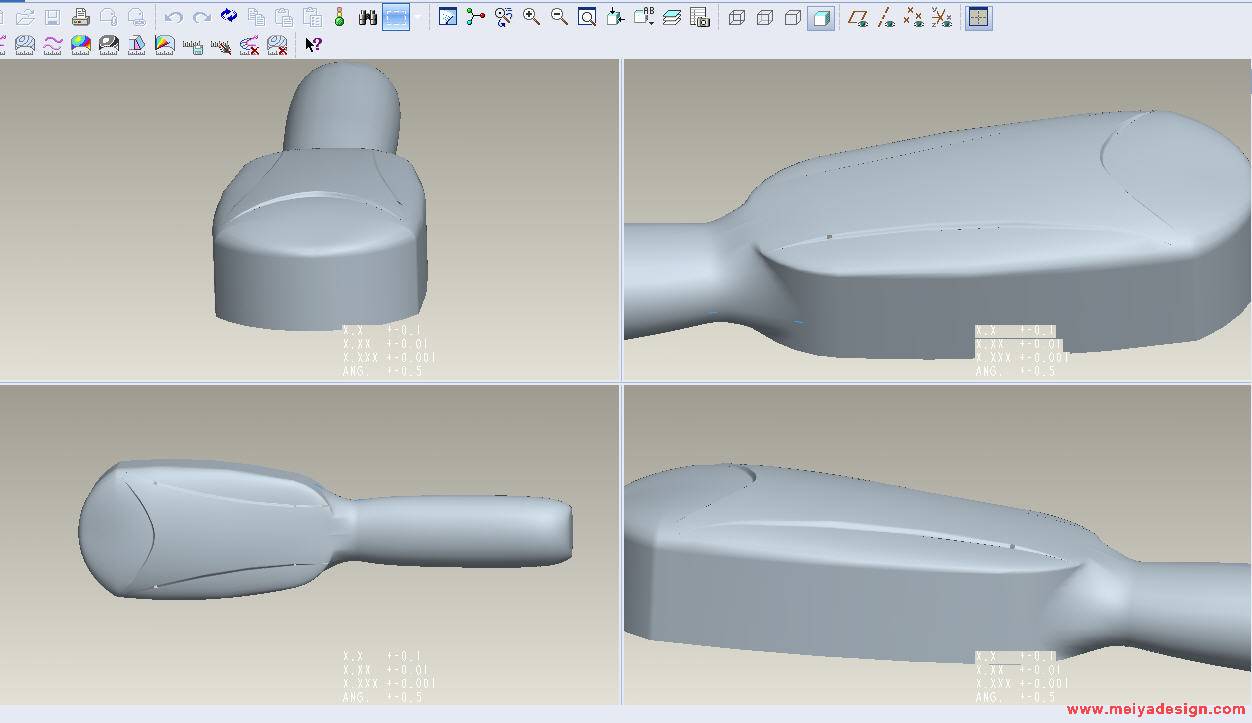Launch the view manager

point(700,17)
